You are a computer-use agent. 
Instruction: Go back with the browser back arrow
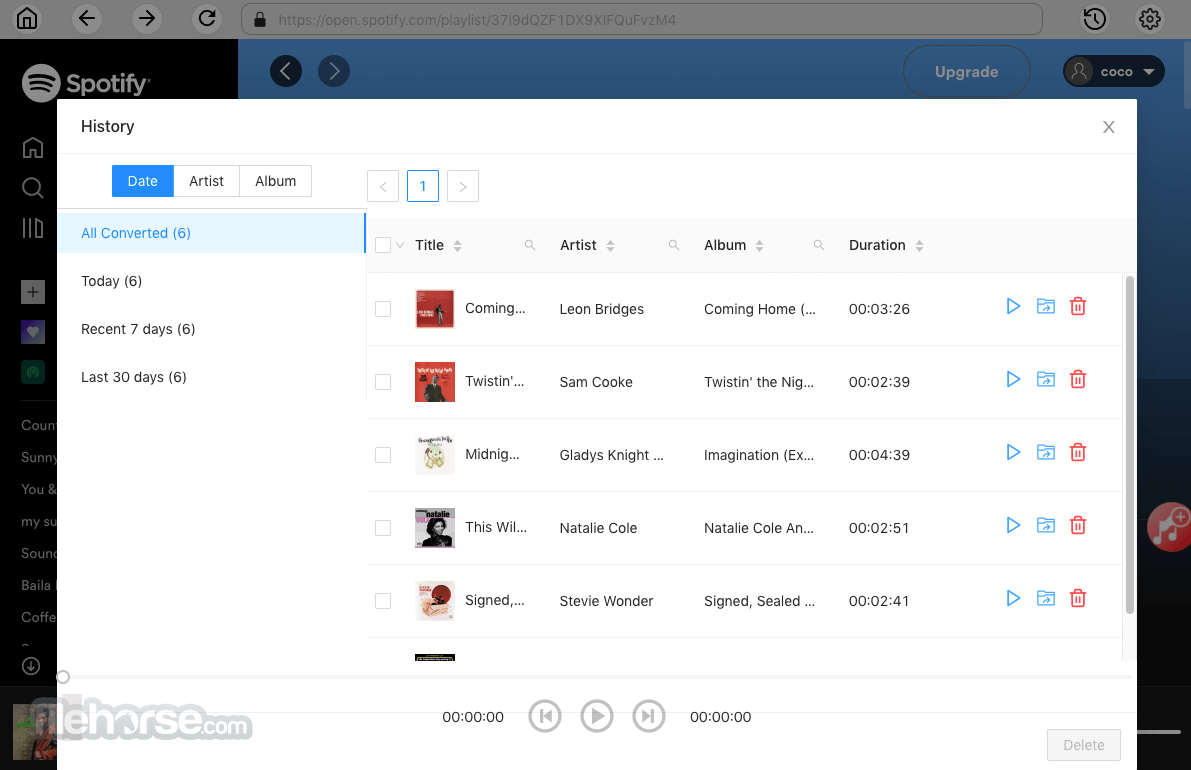click(x=87, y=18)
